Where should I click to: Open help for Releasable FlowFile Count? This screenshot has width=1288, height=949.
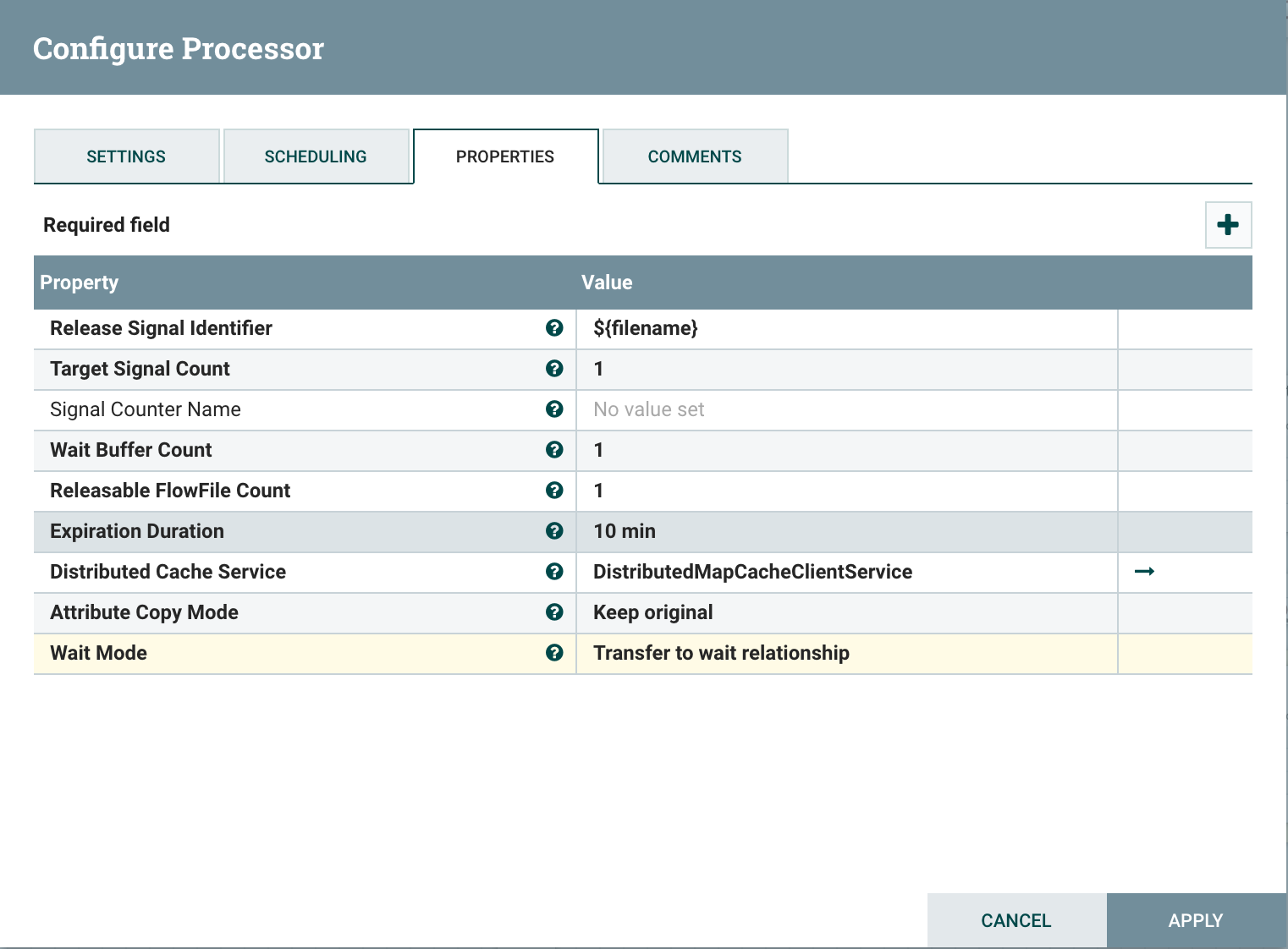click(554, 491)
